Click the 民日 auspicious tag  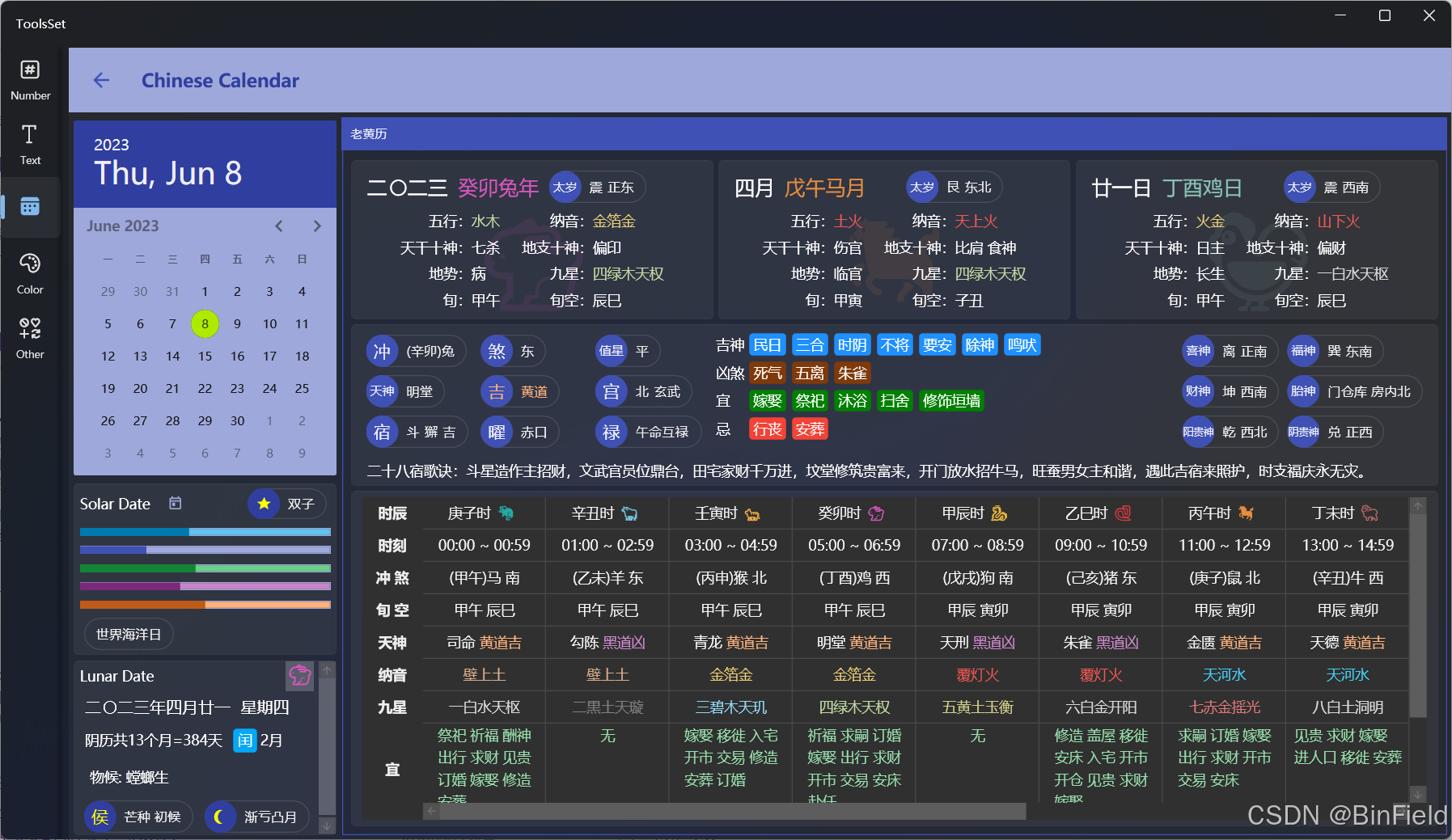pyautogui.click(x=767, y=345)
